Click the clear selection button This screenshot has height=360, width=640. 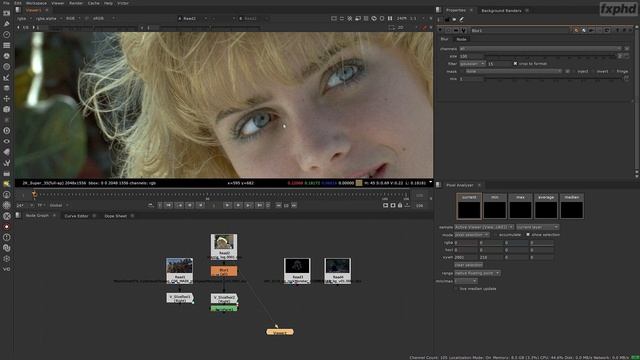point(469,265)
